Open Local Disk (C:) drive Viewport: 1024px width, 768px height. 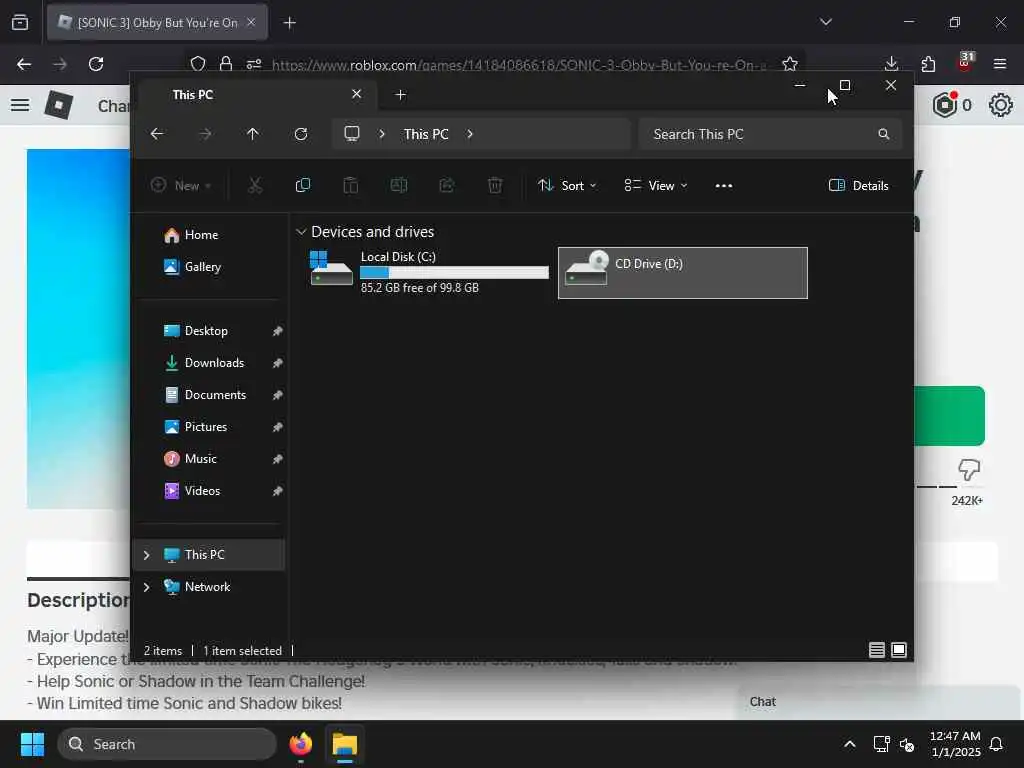(428, 272)
